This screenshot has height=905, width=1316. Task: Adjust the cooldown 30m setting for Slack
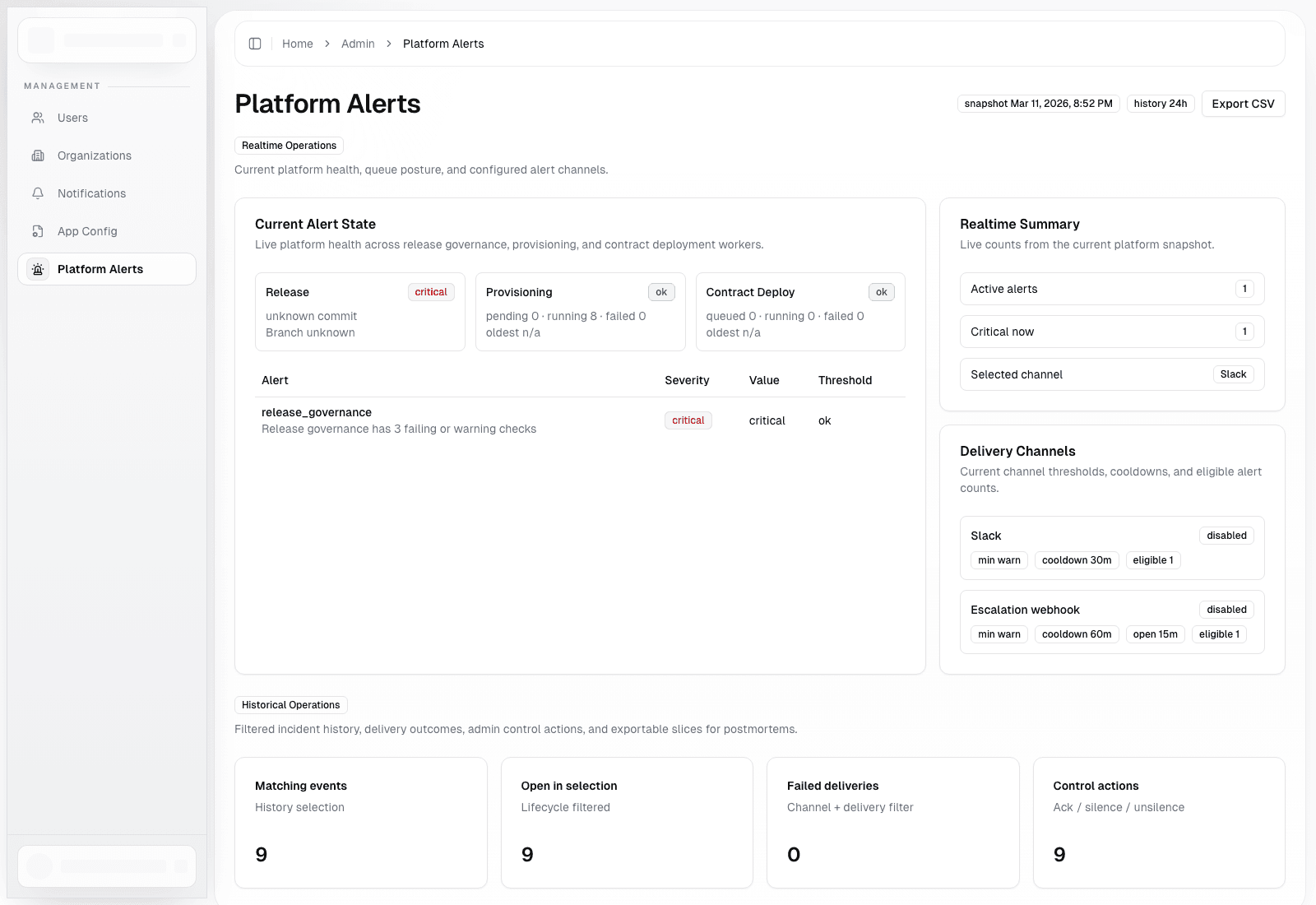coord(1077,559)
